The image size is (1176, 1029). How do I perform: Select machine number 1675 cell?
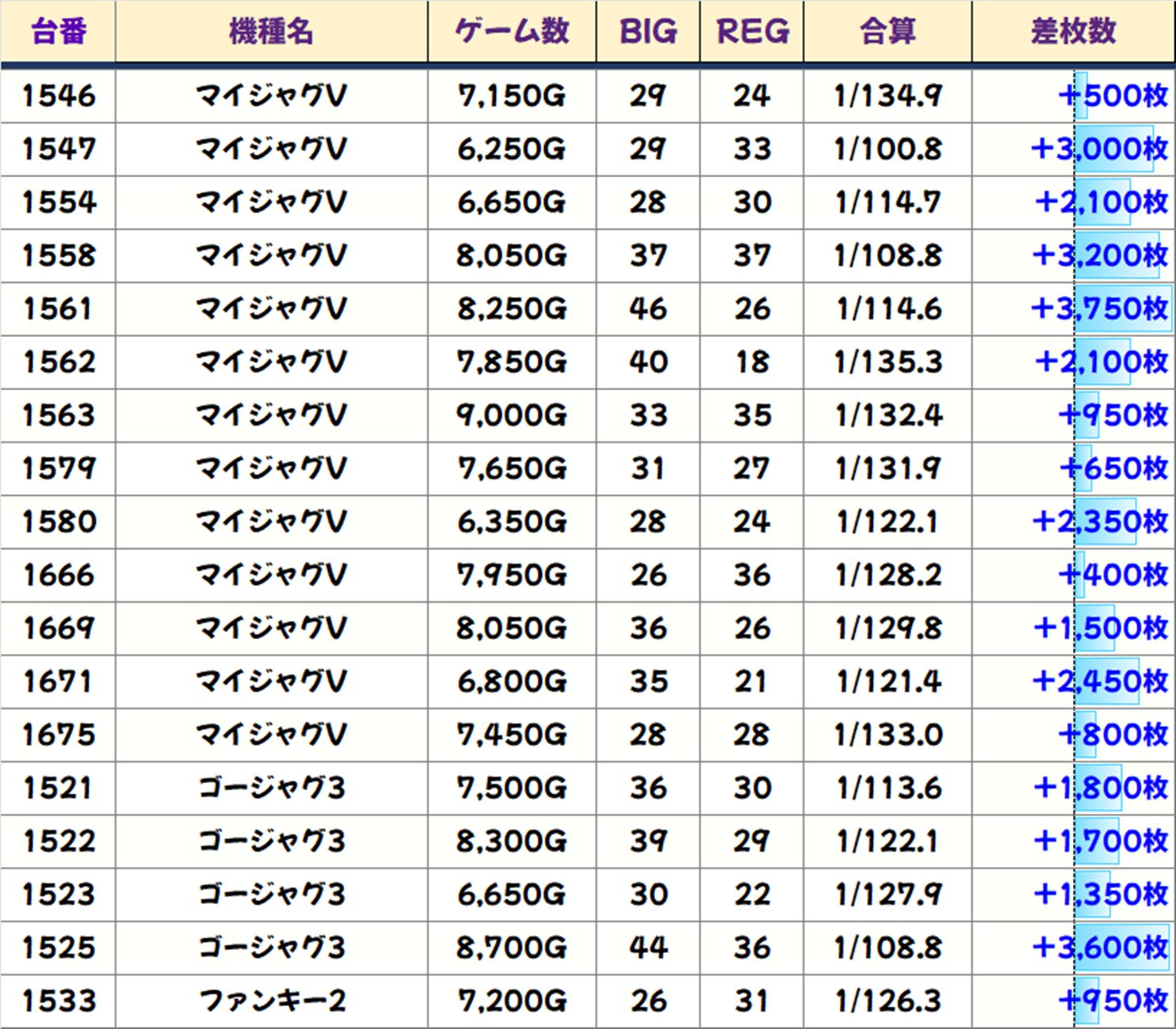[59, 735]
